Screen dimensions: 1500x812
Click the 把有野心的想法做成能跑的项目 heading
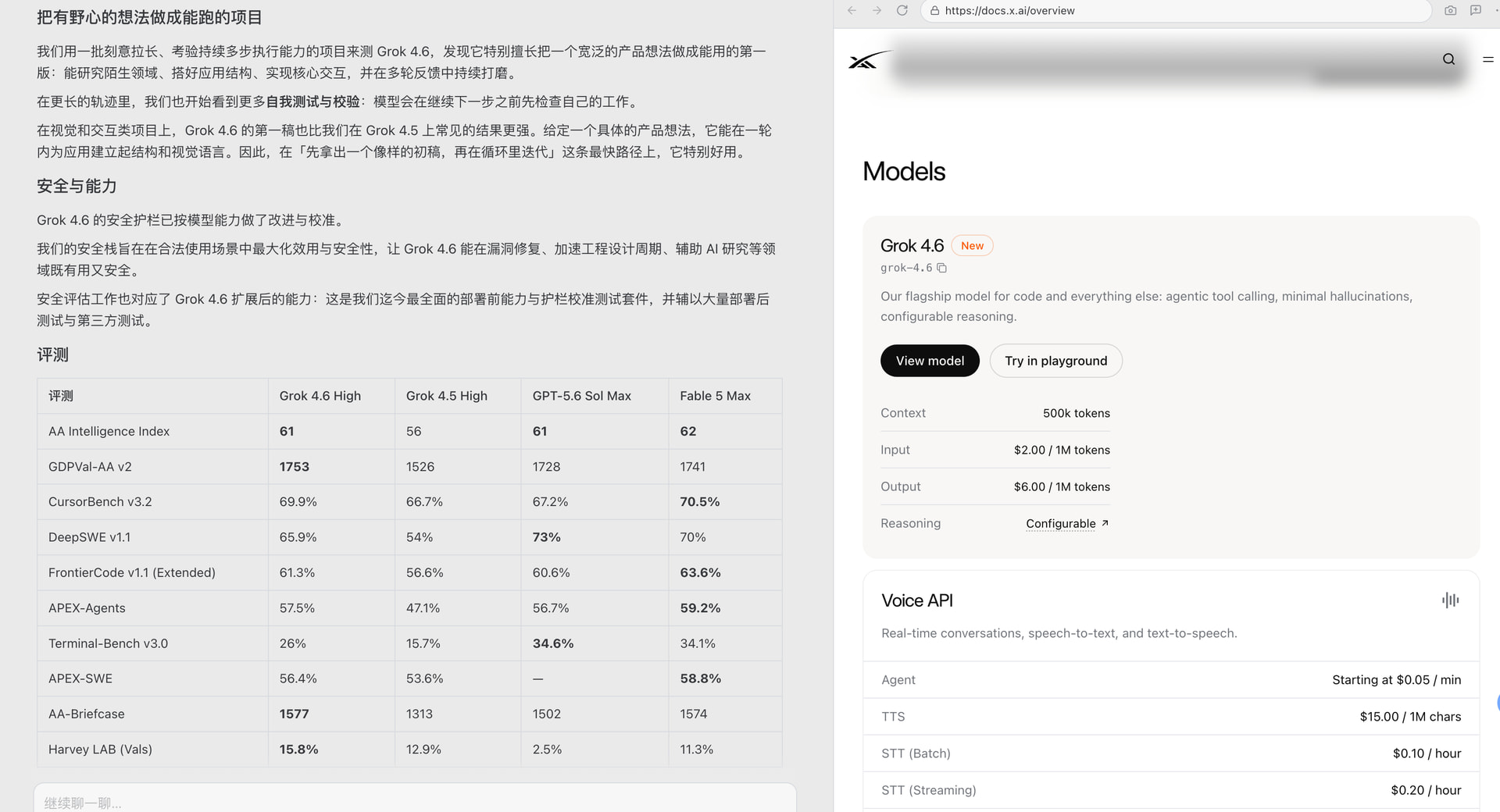149,17
